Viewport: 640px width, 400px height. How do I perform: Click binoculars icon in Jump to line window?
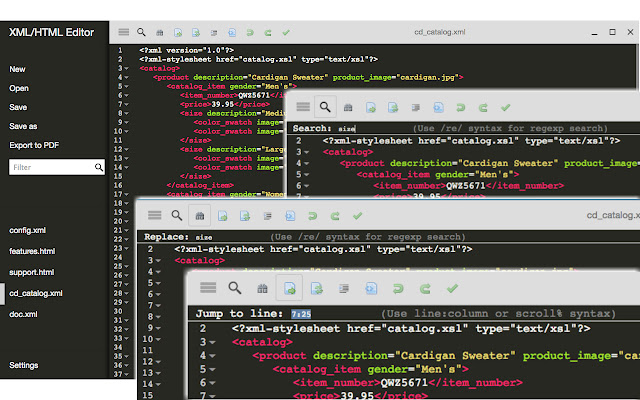[x=262, y=289]
